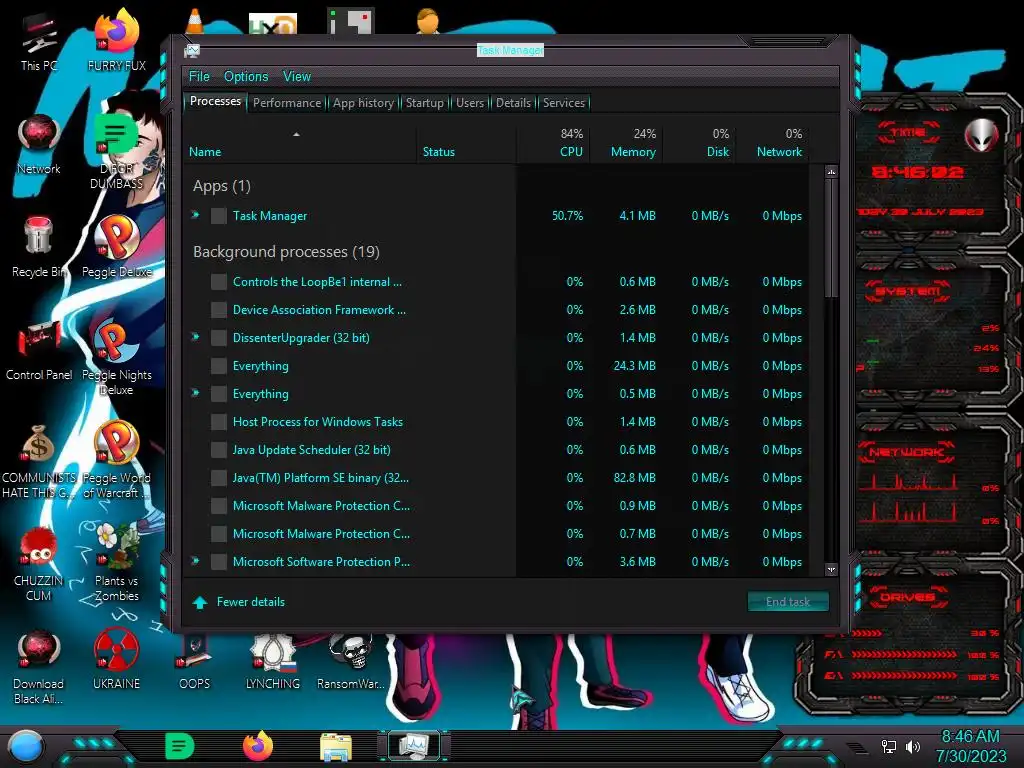
Task: Open Firefox from the taskbar
Action: pos(258,746)
